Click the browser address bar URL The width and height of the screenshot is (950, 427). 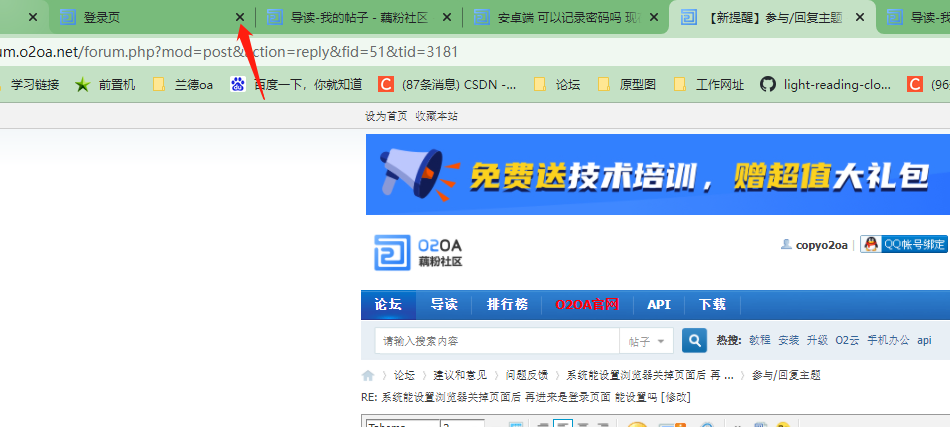click(229, 52)
